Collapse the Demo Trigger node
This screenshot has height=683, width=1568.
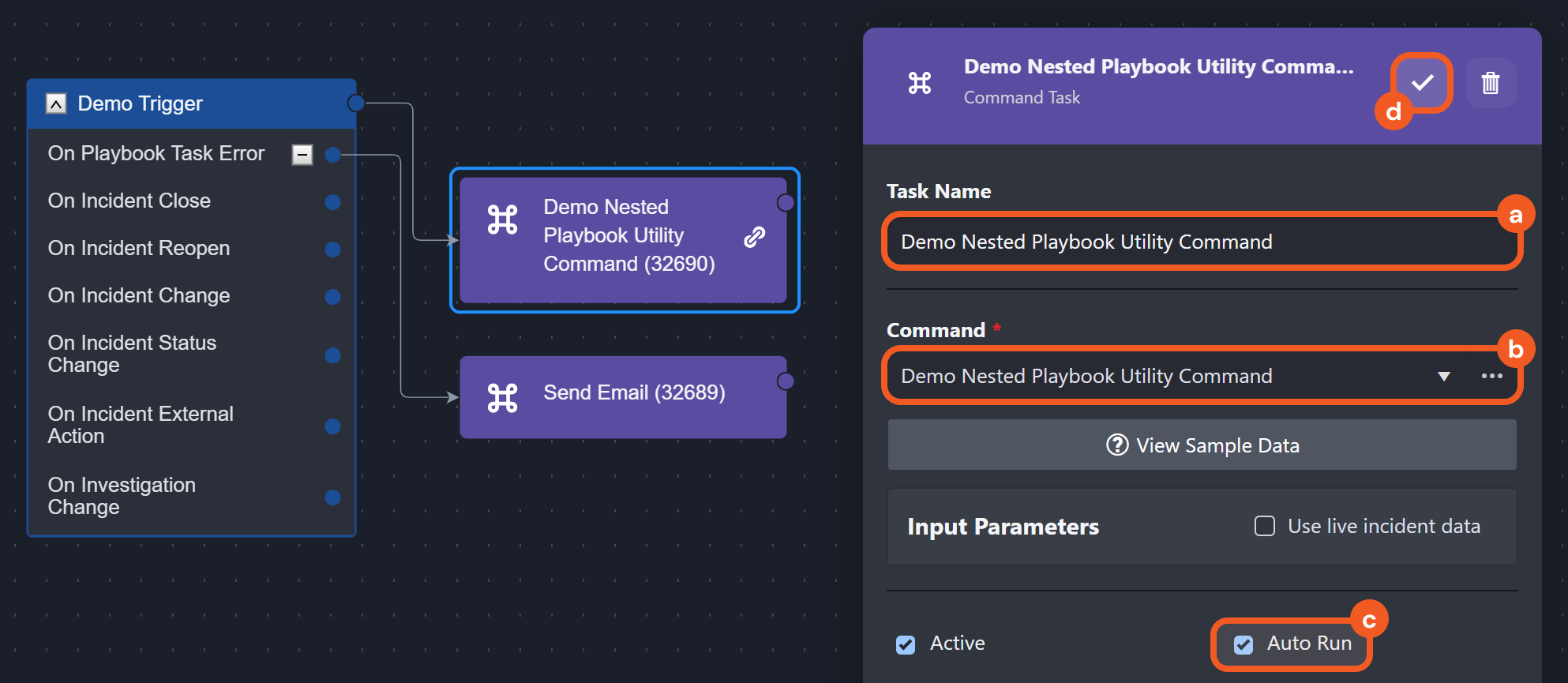pyautogui.click(x=56, y=103)
